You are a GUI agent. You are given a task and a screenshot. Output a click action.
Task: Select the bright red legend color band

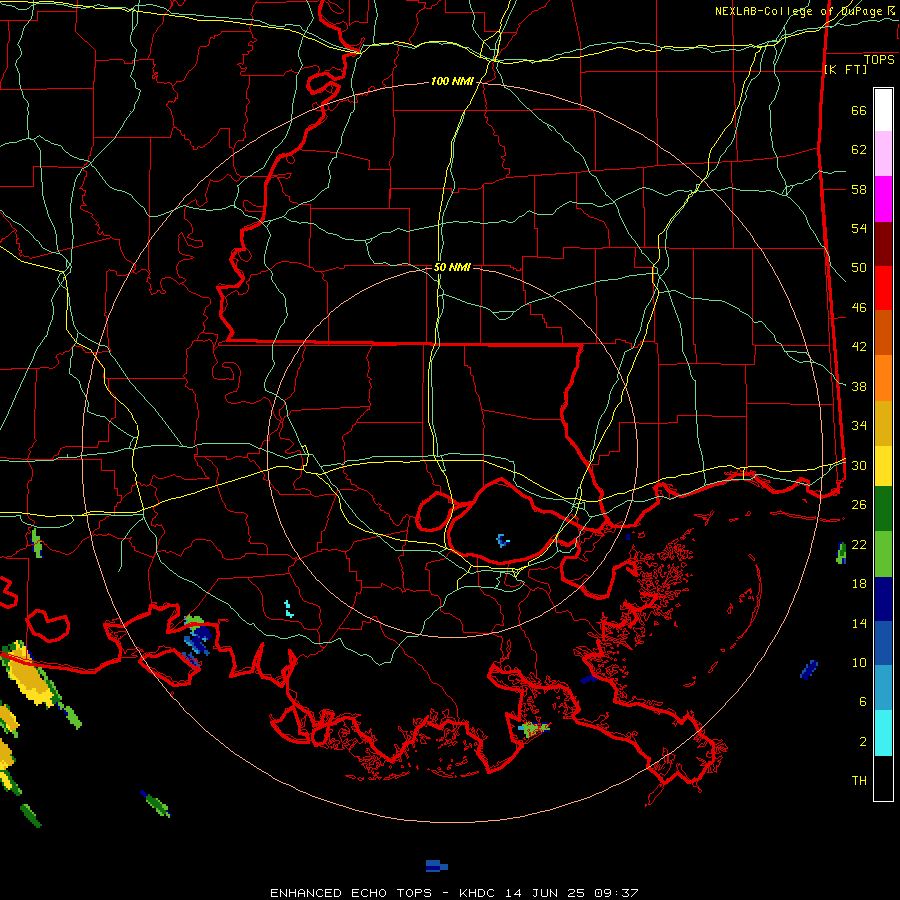click(883, 288)
